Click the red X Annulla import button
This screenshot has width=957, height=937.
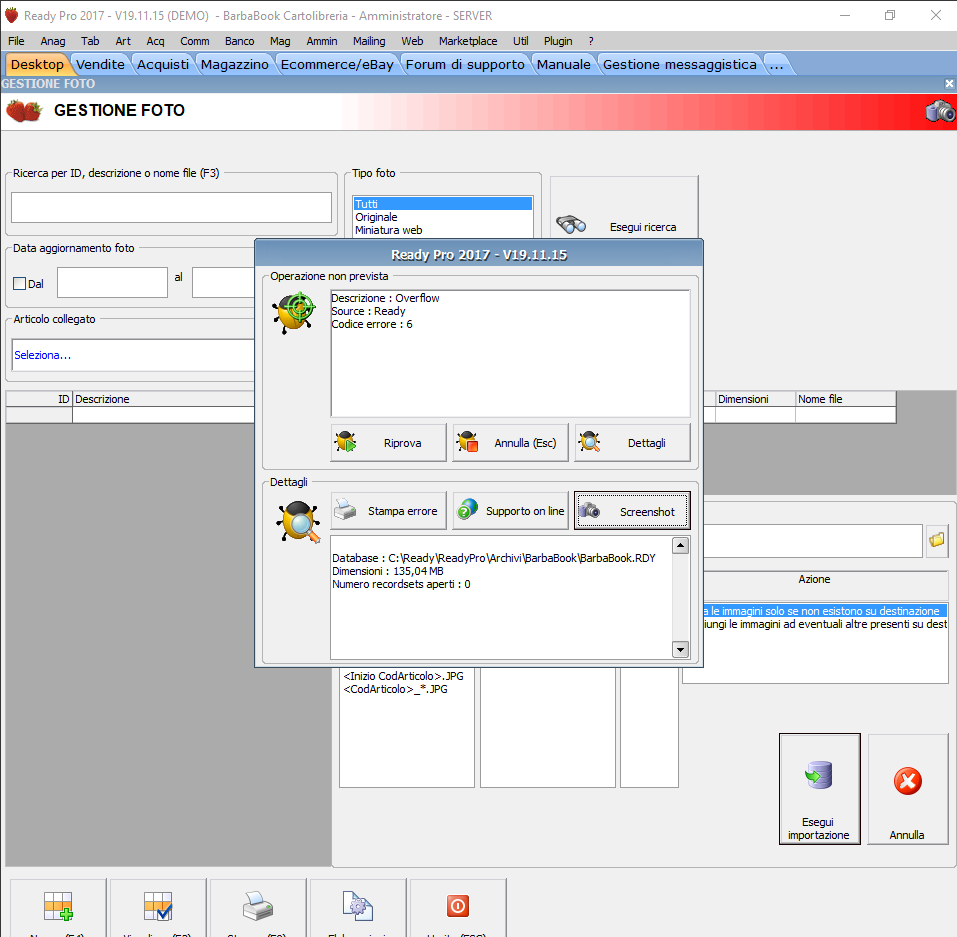908,789
